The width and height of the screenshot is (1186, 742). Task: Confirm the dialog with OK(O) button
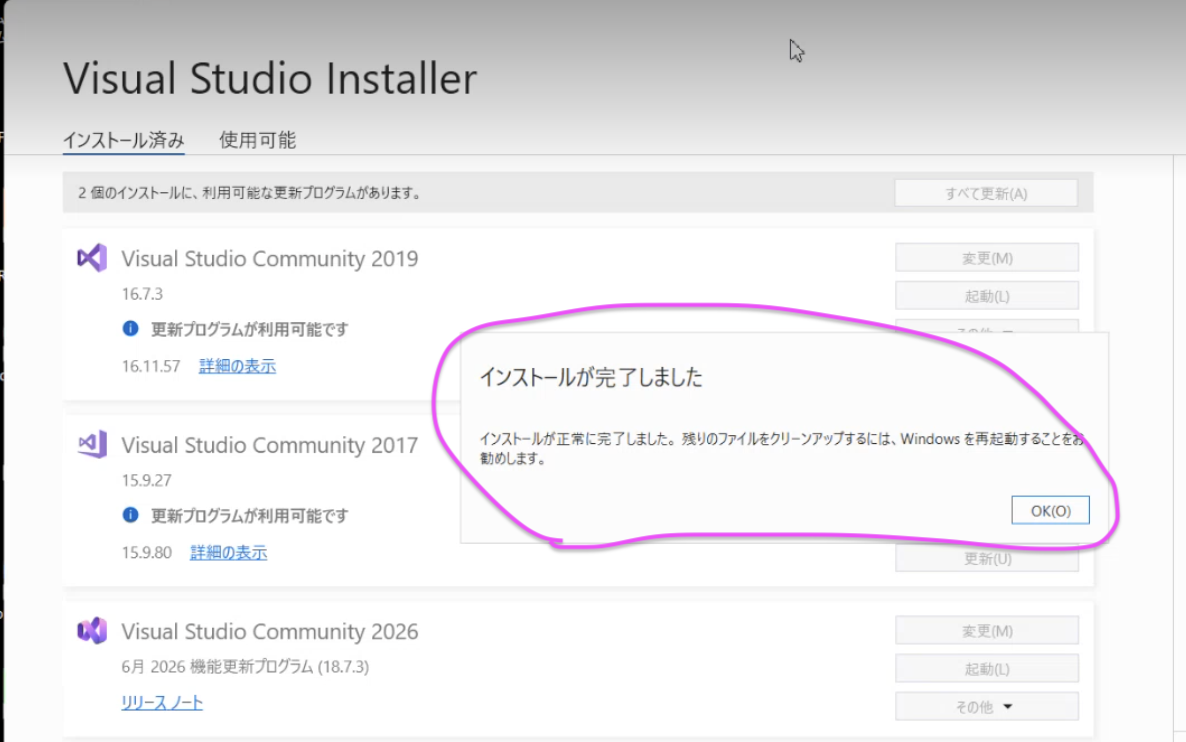(1051, 511)
